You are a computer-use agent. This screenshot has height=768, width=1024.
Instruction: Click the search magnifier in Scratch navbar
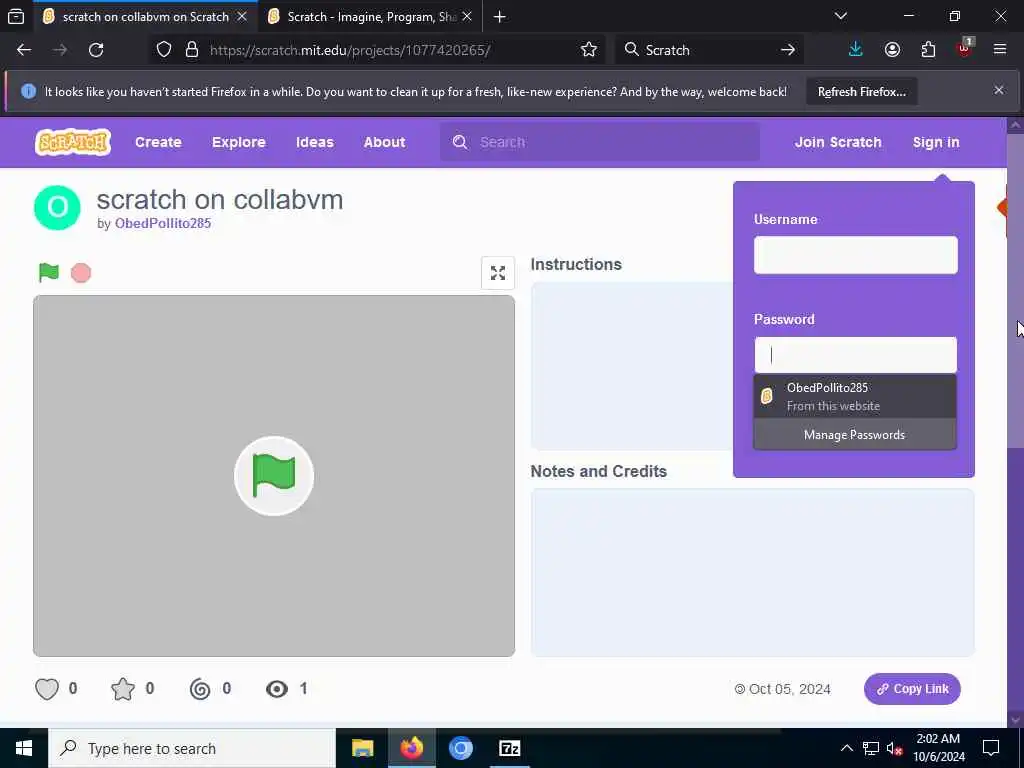tap(460, 142)
